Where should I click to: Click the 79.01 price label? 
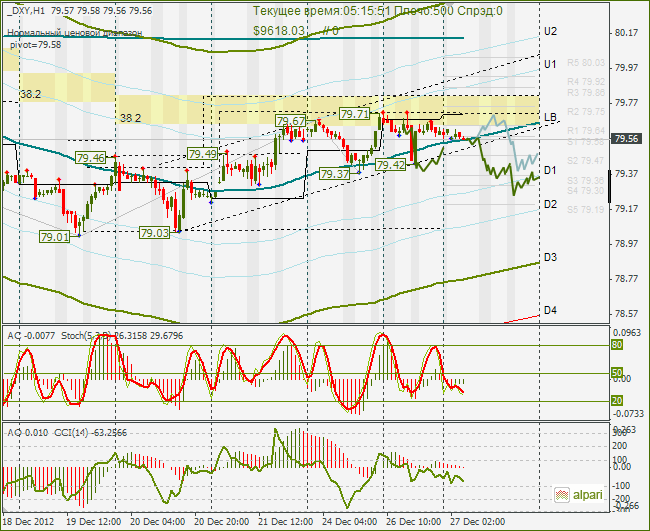click(54, 237)
